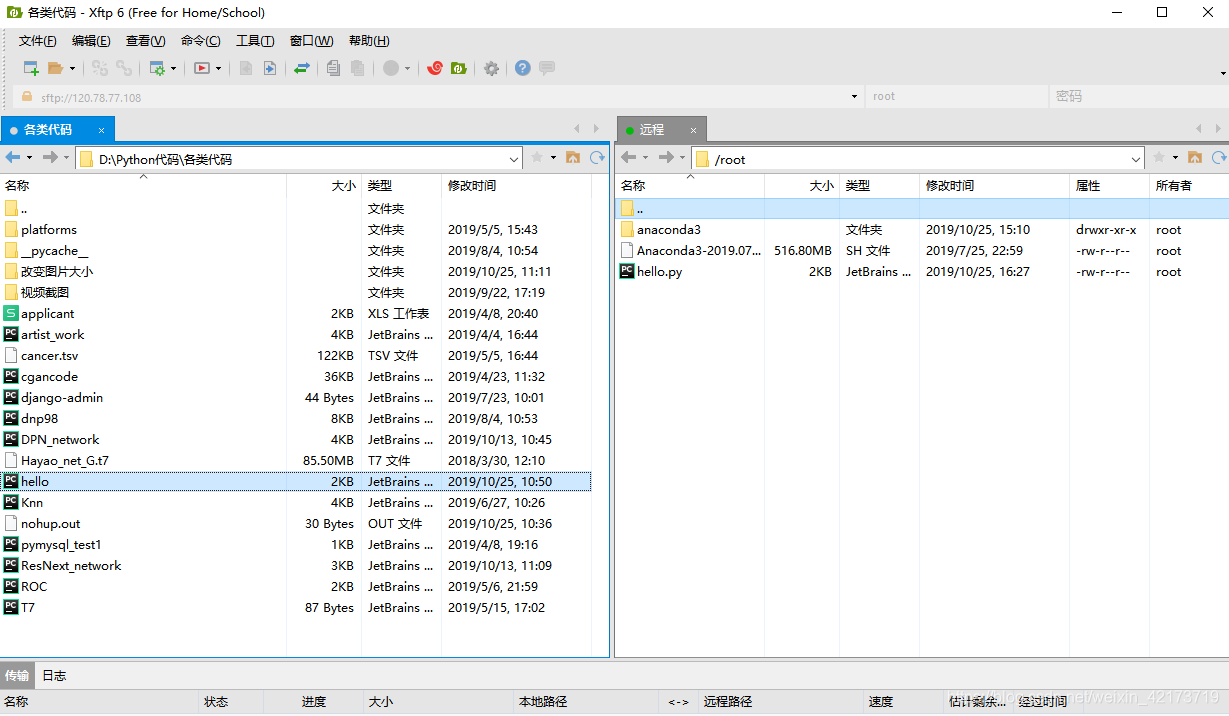
Task: Open help with the blue question icon
Action: pyautogui.click(x=523, y=68)
